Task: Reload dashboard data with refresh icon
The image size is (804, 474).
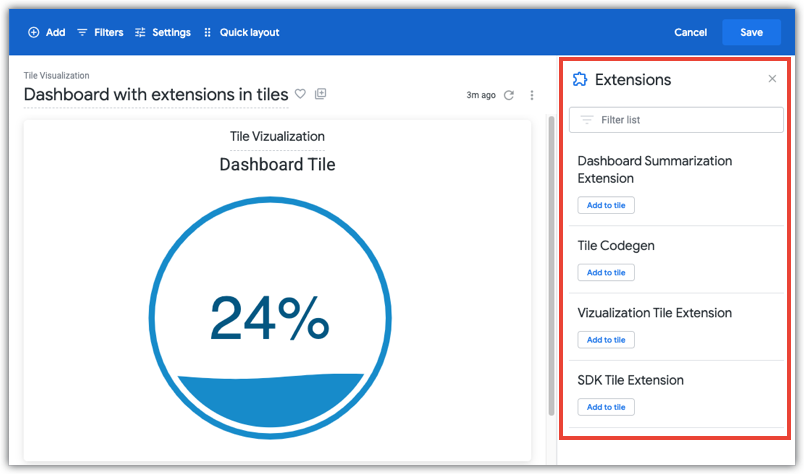Action: [x=509, y=95]
